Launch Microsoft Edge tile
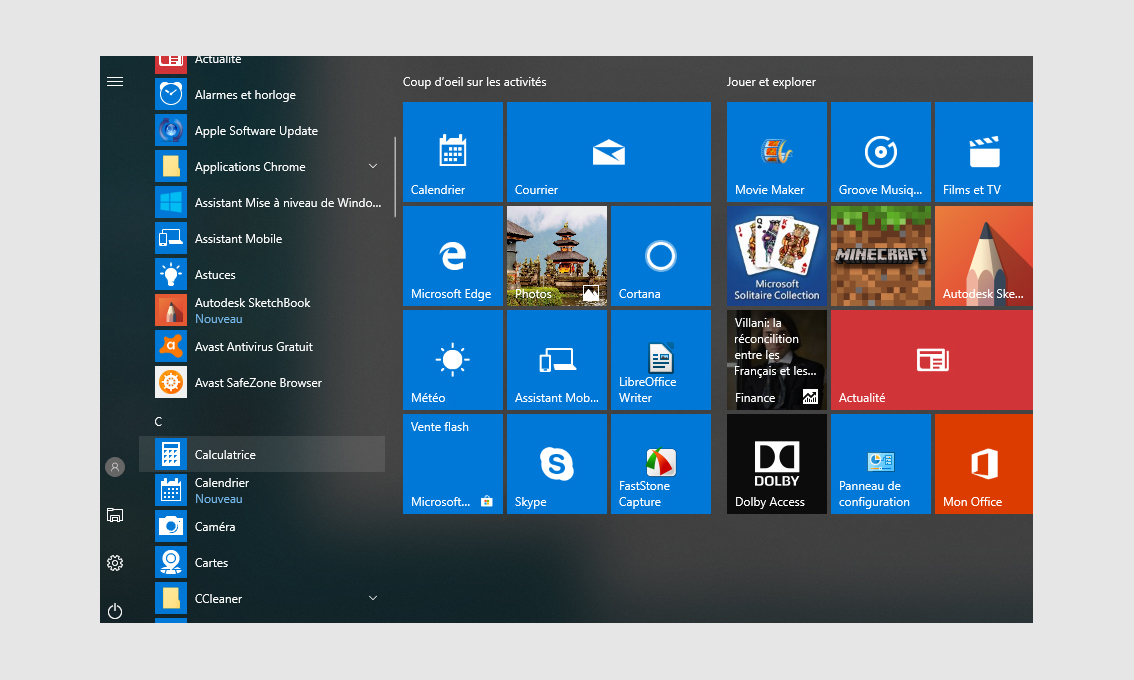 (x=453, y=256)
